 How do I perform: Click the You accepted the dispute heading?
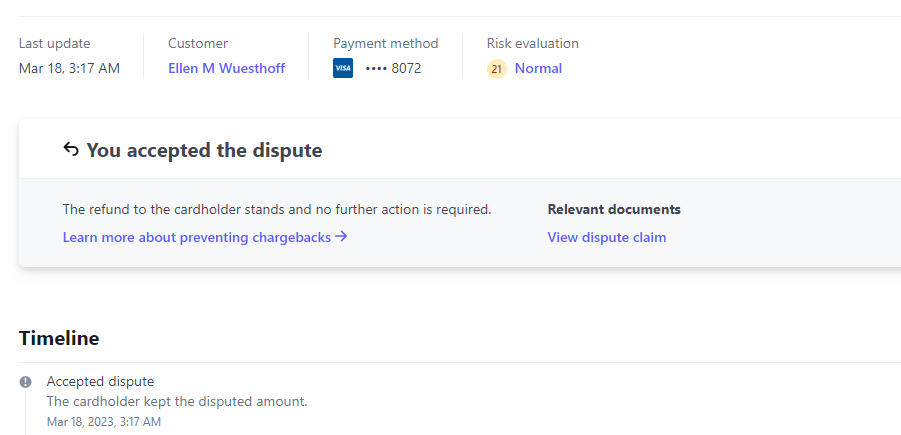tap(204, 151)
